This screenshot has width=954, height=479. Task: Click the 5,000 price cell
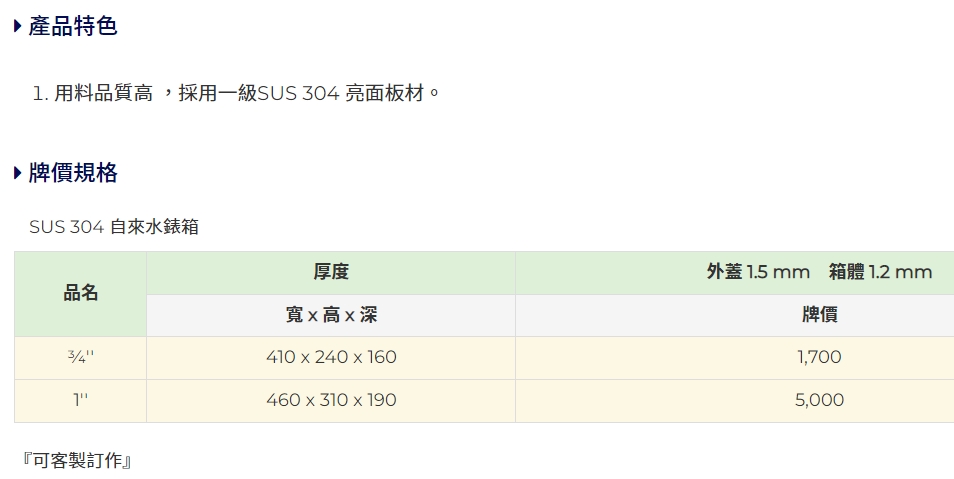click(x=820, y=400)
